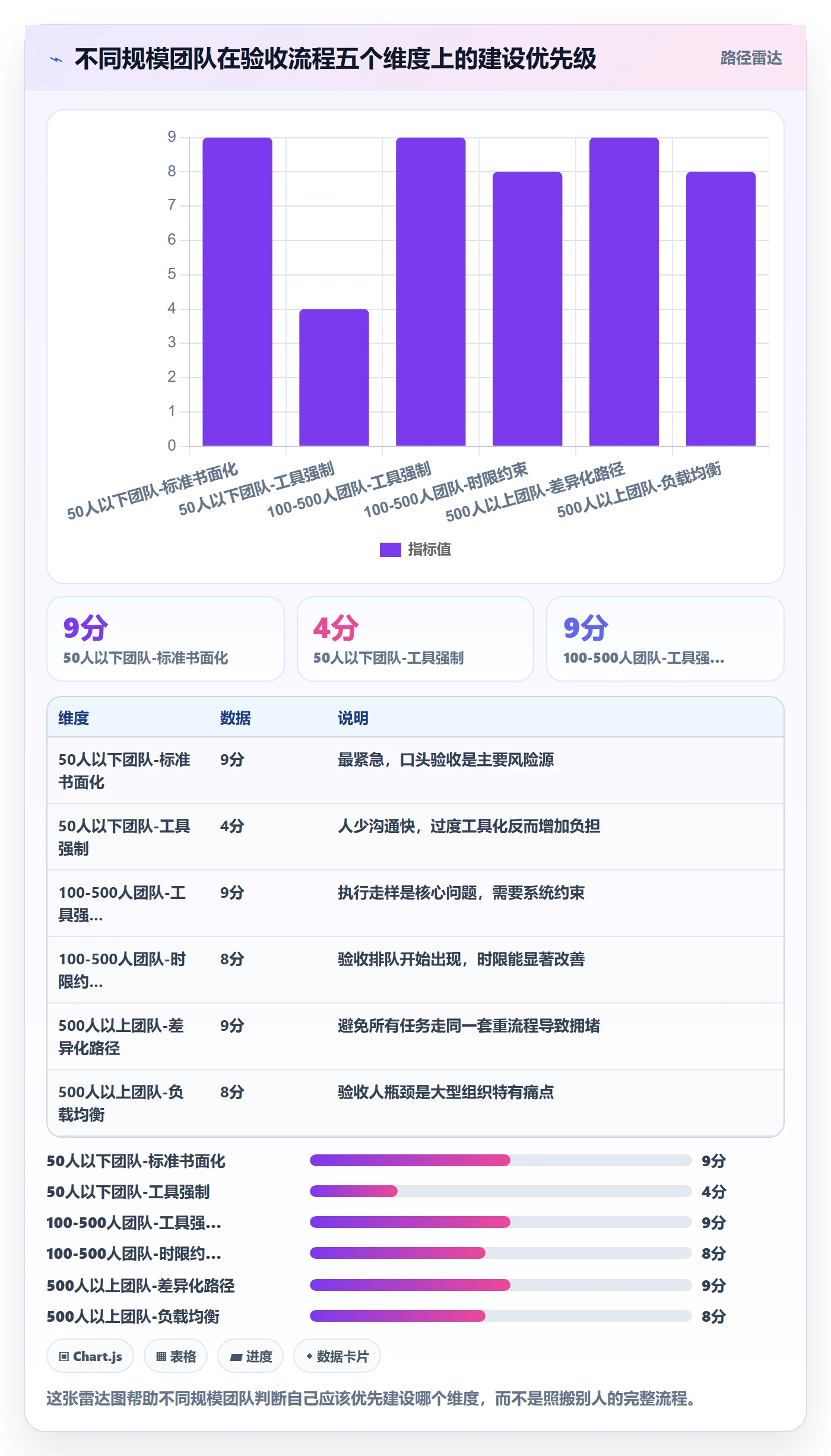Click the progress bar for 100-500人团队-工具强…
Image resolution: width=831 pixels, height=1456 pixels.
pos(501,1222)
